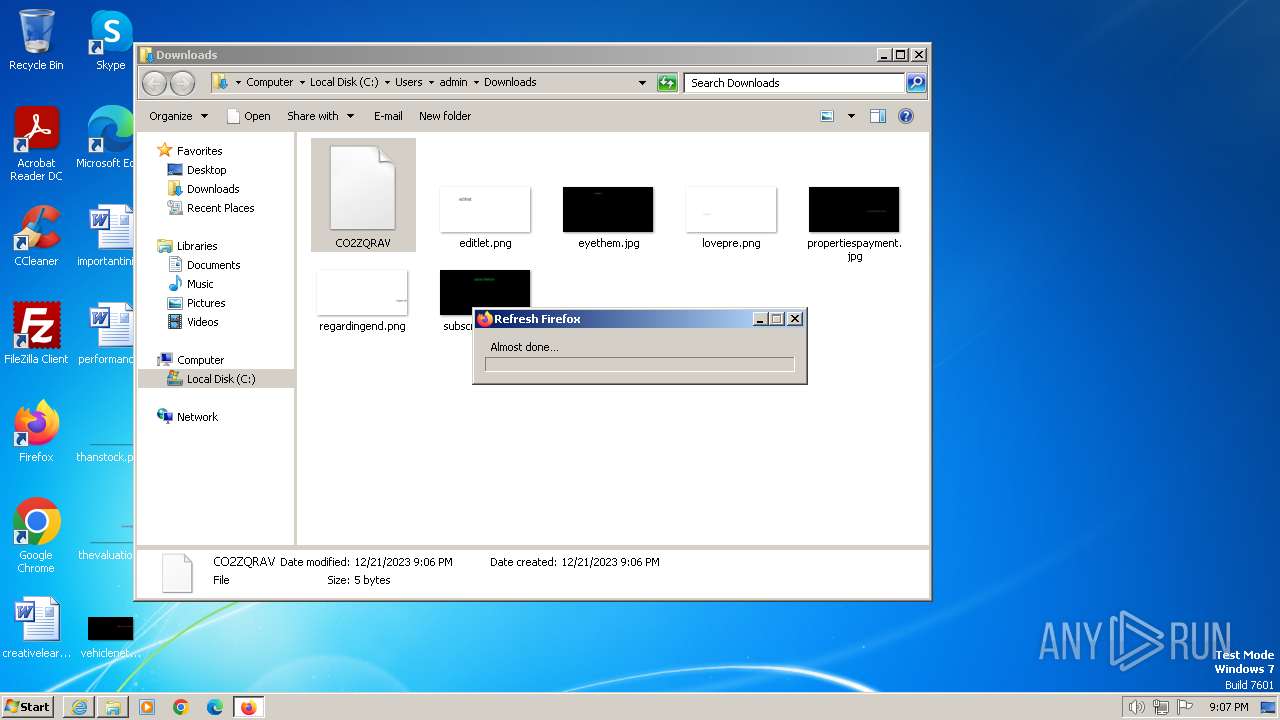Select the CO2ZQRAV file icon

363,195
